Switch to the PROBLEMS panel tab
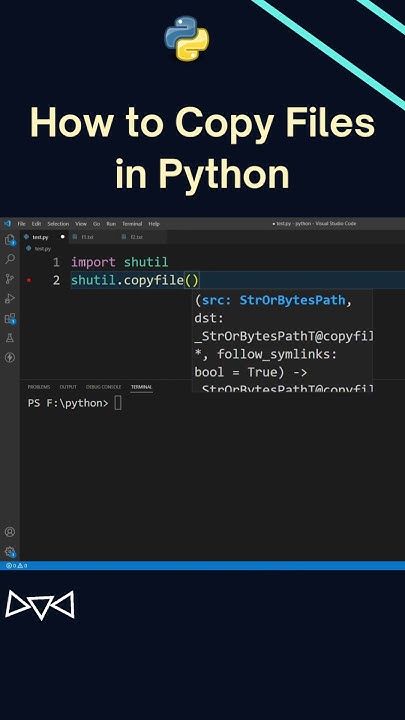405x720 pixels. [x=39, y=387]
